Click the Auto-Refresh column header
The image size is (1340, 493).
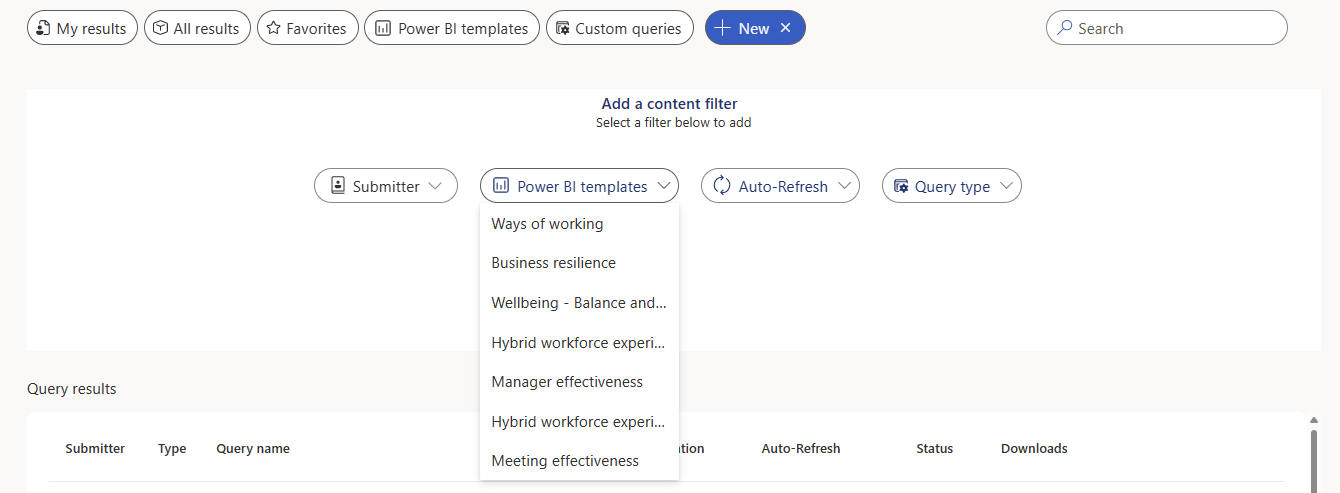tap(801, 449)
